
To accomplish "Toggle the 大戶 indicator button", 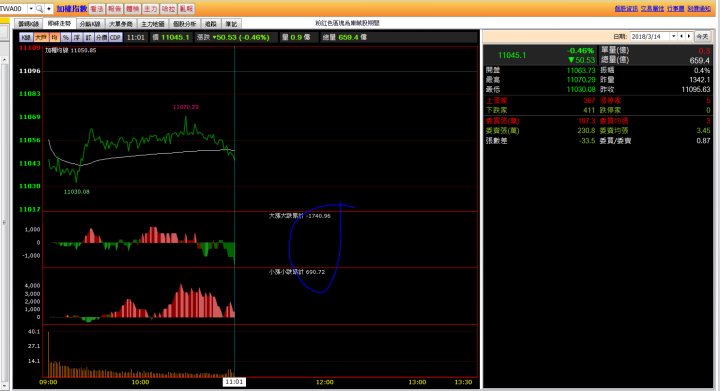I will coord(41,38).
